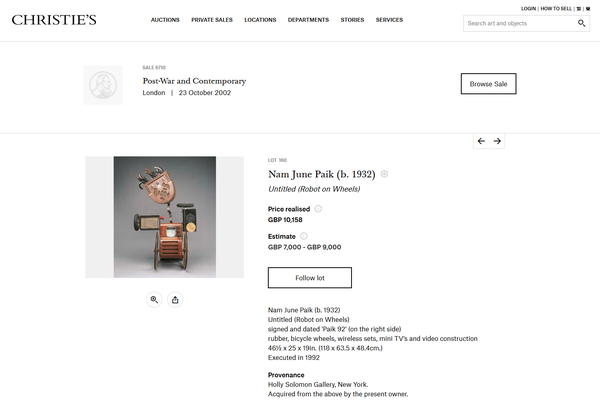Expand the Locations menu
600x407 pixels.
tap(260, 20)
